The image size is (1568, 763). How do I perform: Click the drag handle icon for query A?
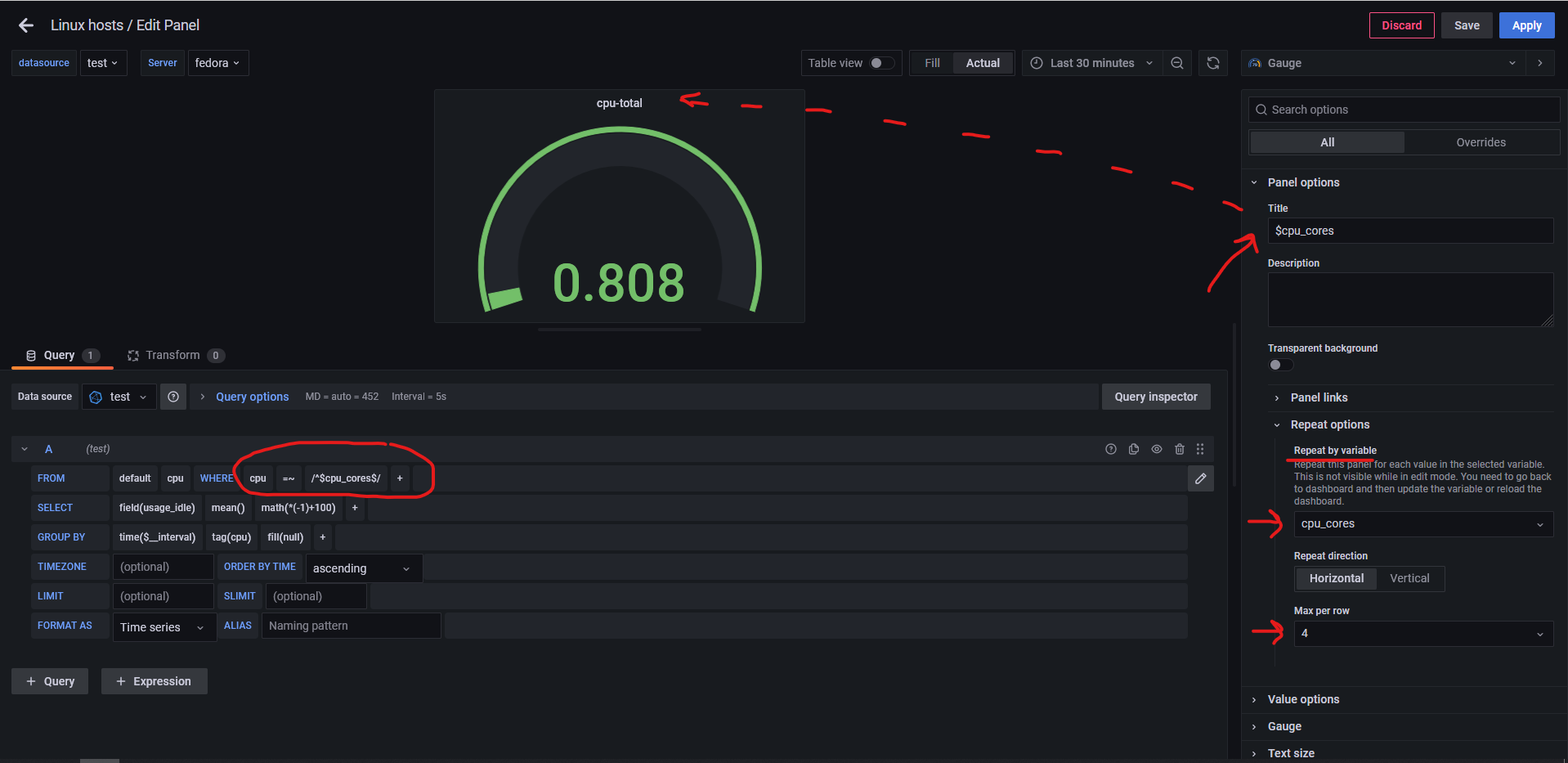1200,449
